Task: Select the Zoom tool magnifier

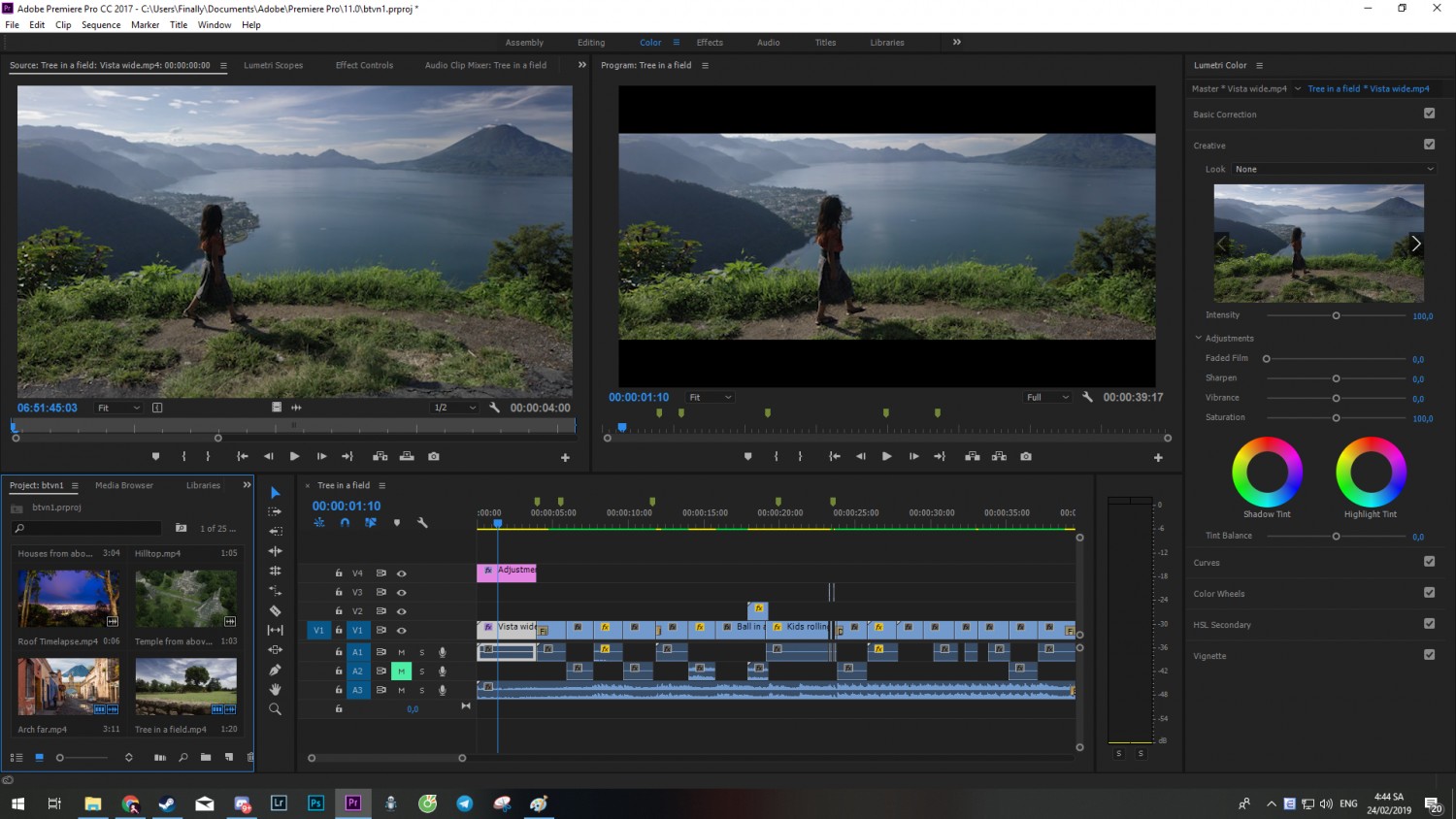Action: pyautogui.click(x=275, y=709)
